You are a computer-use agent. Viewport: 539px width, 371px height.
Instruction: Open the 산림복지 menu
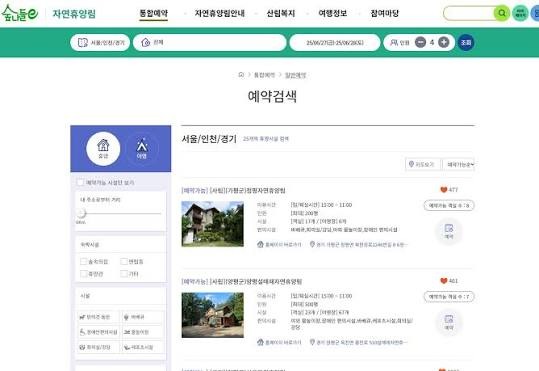(x=281, y=13)
